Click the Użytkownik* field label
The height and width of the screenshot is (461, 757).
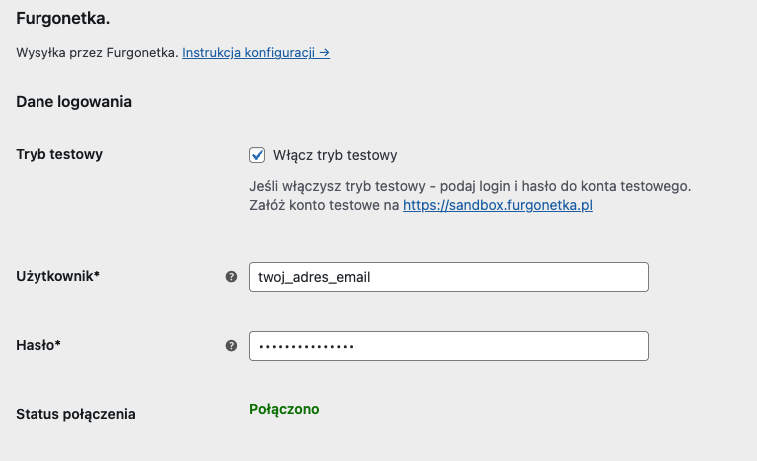(x=58, y=276)
